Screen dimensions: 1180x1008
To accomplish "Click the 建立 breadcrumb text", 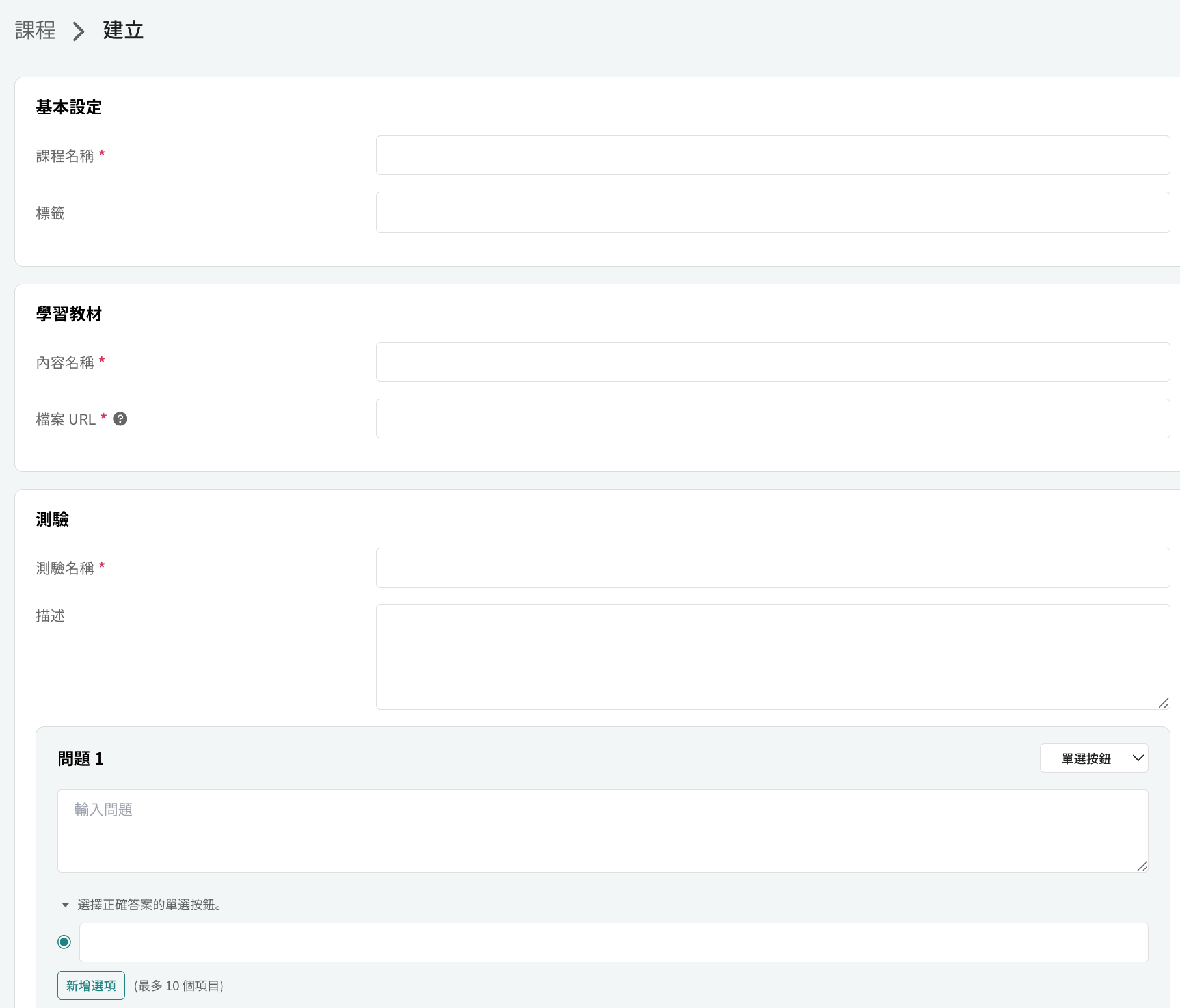I will [124, 31].
